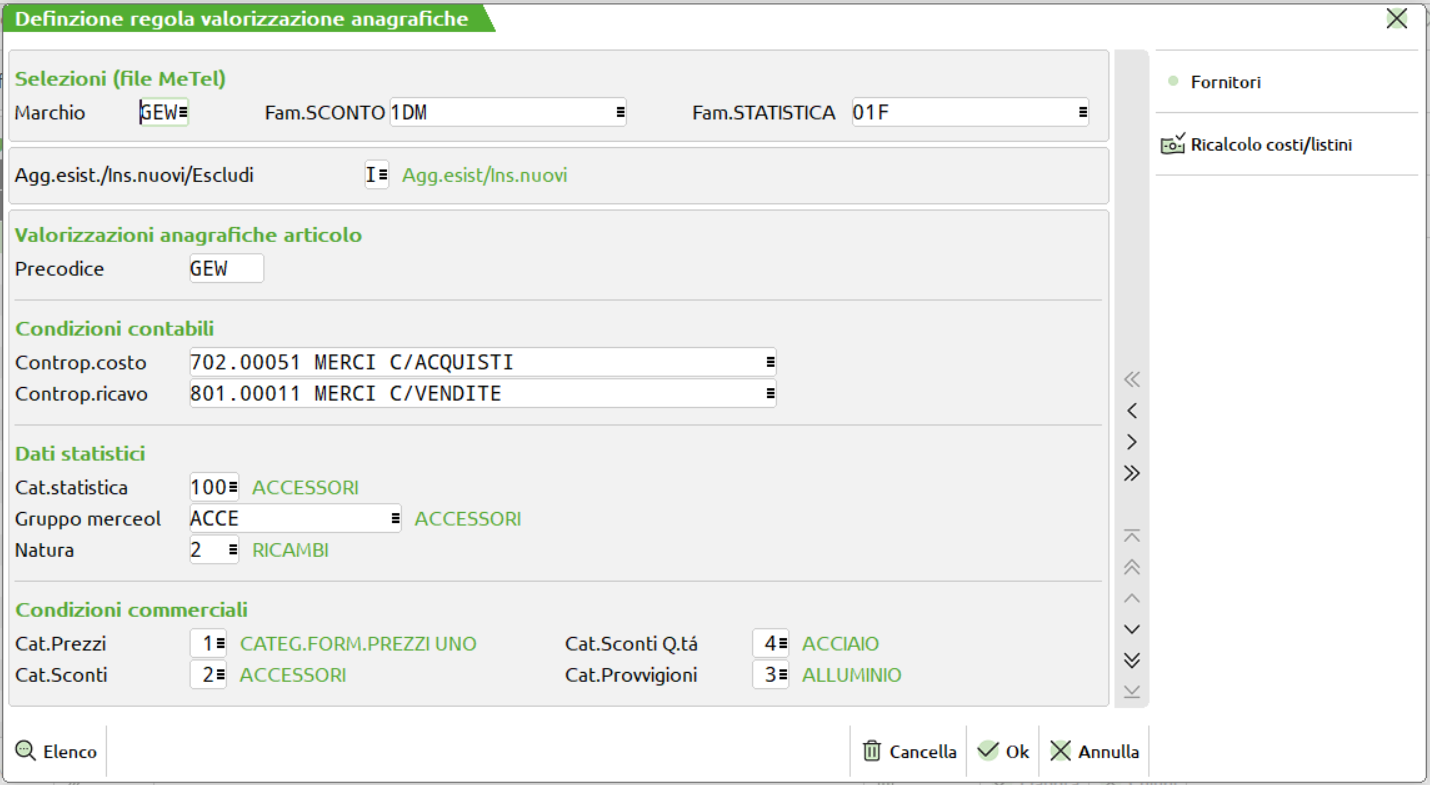Click the Elenco magnifier icon

click(26, 751)
